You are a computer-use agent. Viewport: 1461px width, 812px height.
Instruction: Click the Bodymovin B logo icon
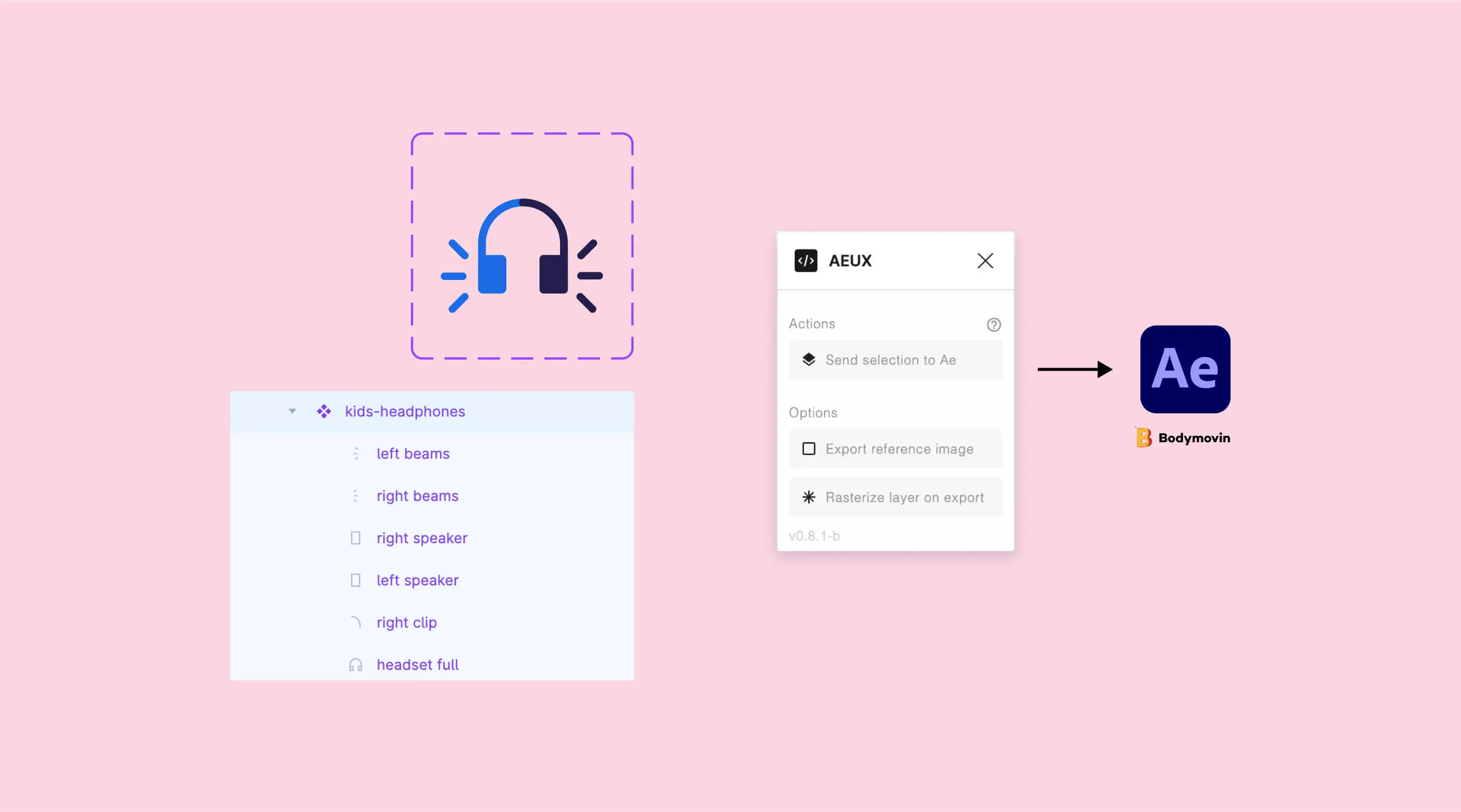tap(1143, 437)
